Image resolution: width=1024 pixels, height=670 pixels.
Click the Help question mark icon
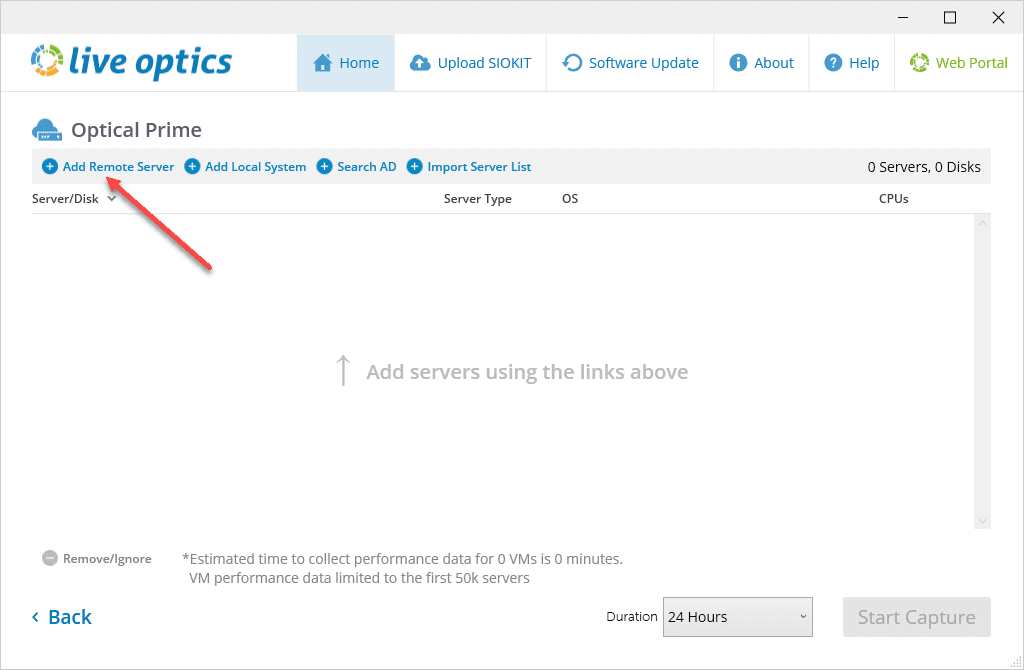pos(833,63)
